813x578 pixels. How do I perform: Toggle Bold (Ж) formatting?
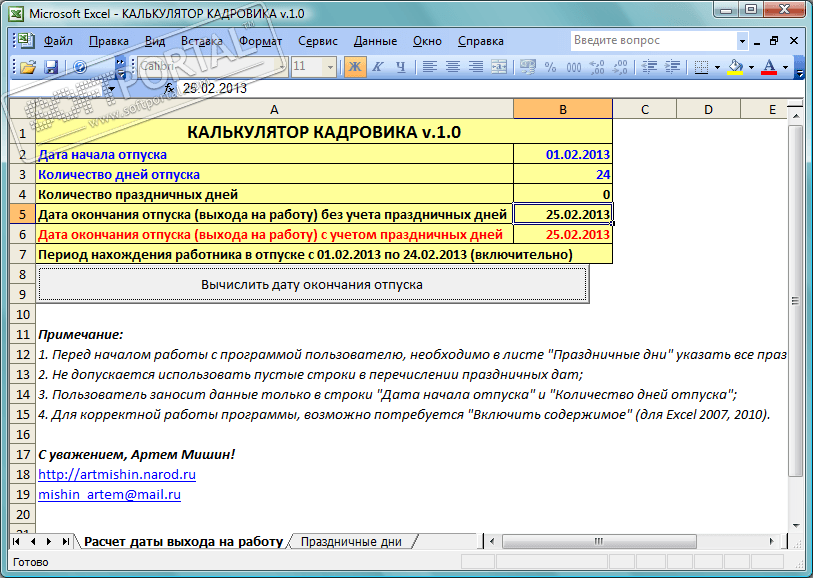pos(355,67)
